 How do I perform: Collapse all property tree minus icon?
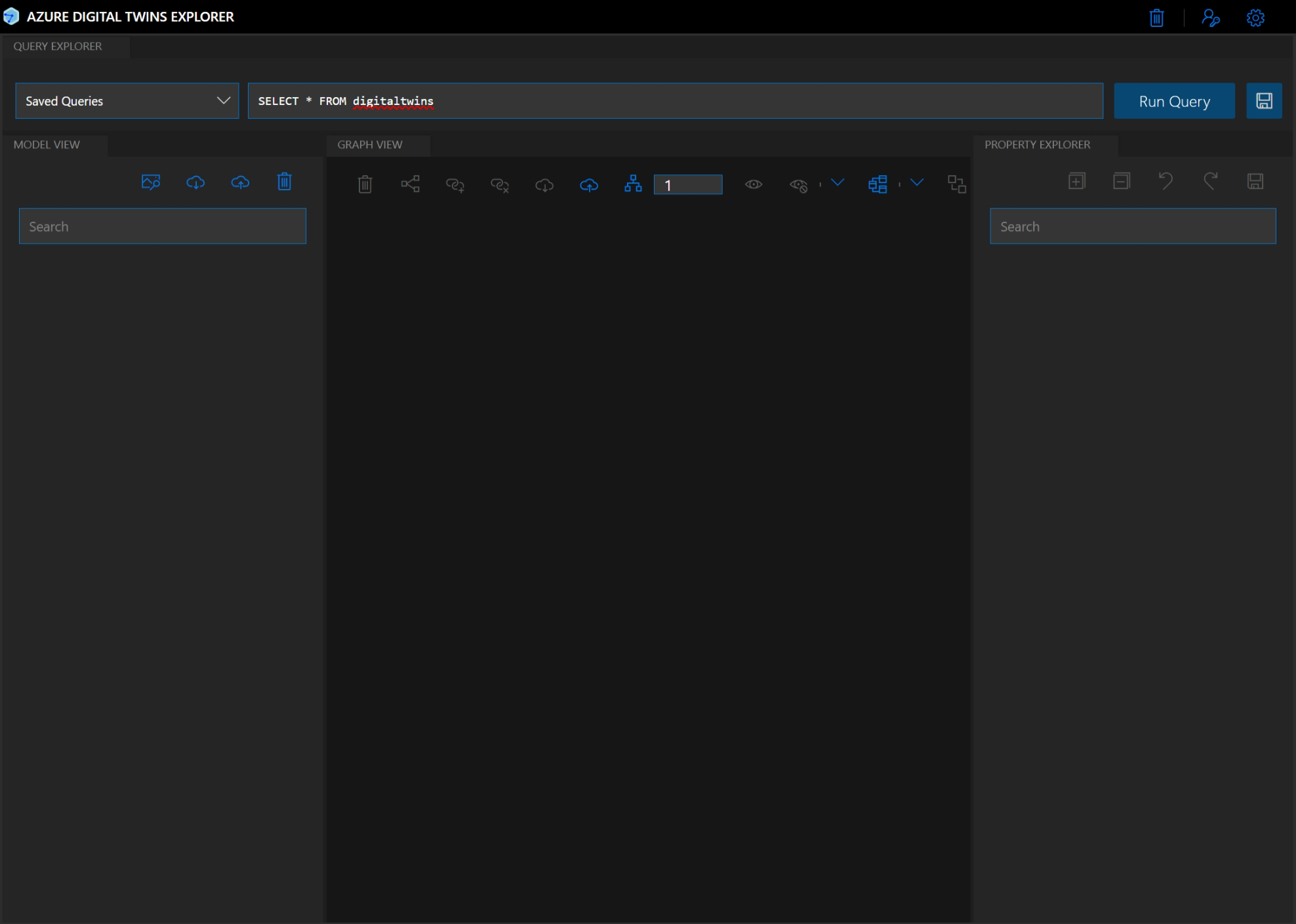coord(1122,181)
